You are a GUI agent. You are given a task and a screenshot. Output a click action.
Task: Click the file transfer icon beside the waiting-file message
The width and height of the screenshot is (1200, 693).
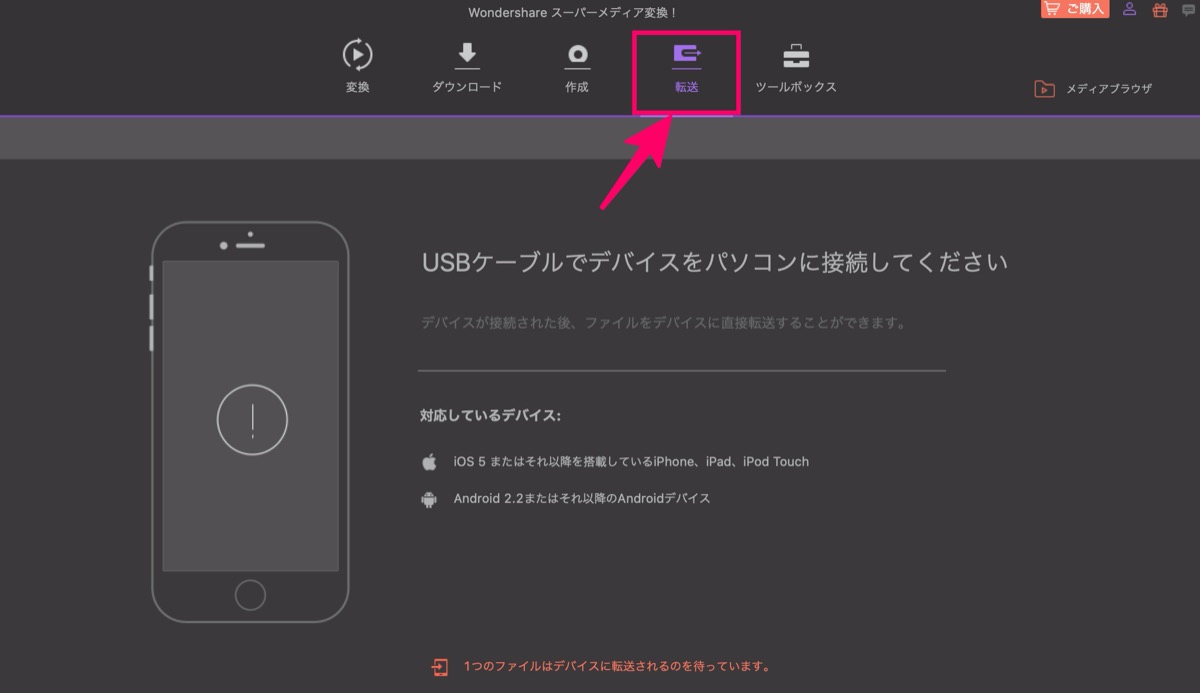point(440,667)
